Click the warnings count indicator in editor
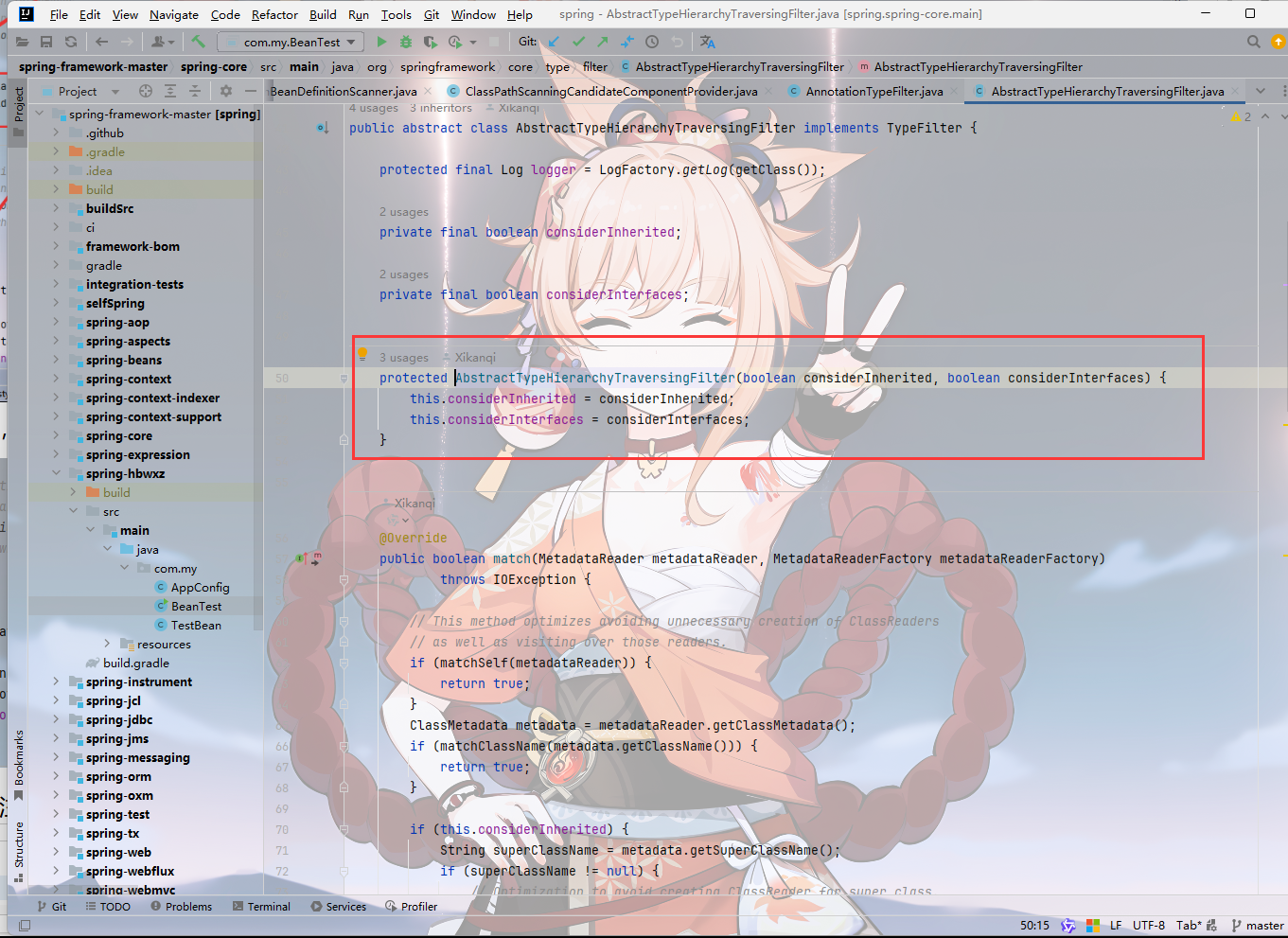Image resolution: width=1288 pixels, height=938 pixels. pos(1241,116)
